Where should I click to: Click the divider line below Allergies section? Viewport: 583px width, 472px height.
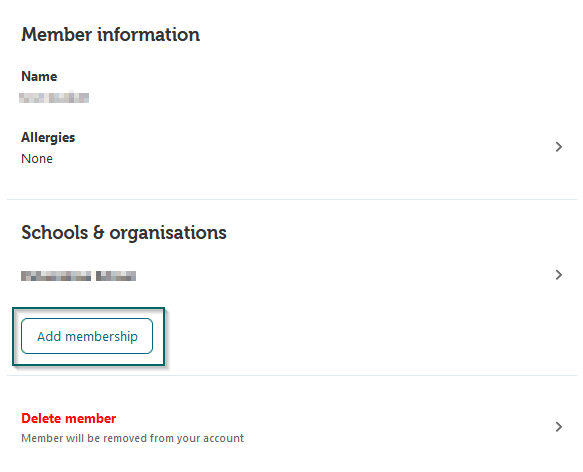pos(292,199)
